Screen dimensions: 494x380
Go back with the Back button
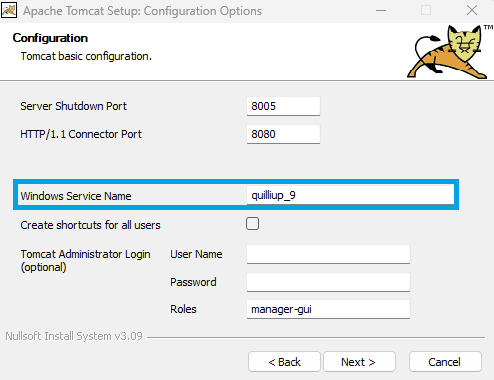point(284,362)
